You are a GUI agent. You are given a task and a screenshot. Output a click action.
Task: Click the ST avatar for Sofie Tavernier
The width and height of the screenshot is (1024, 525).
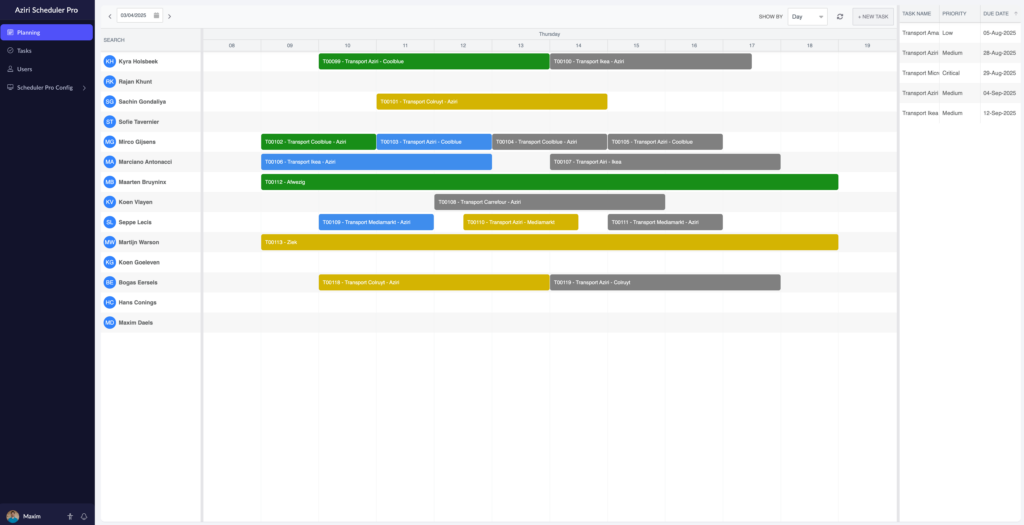coord(110,121)
